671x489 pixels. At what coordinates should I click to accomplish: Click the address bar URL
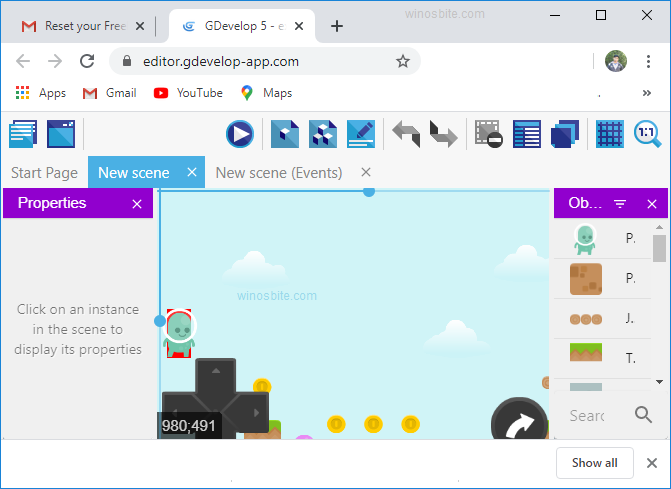(221, 62)
